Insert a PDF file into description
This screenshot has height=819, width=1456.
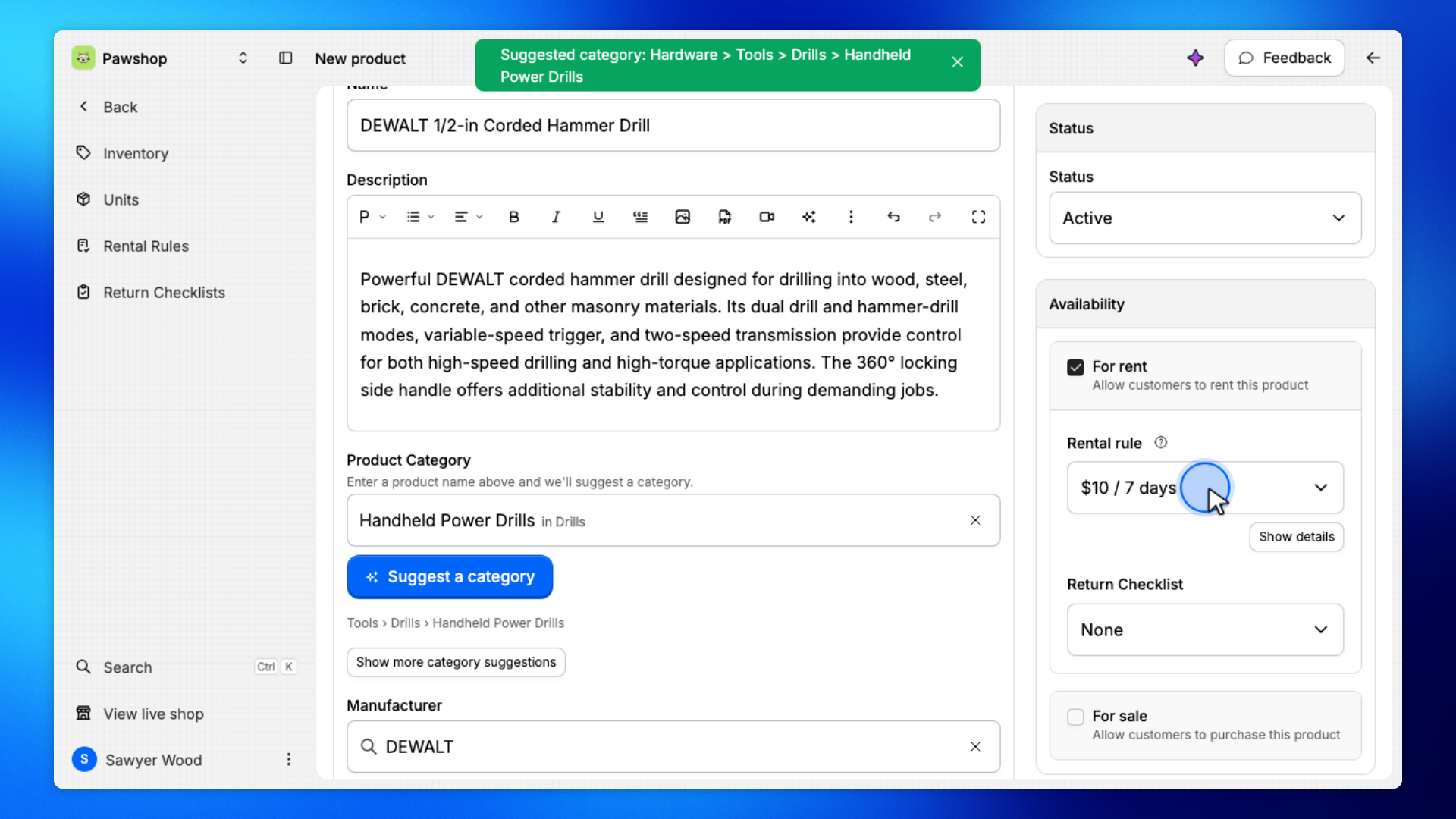725,217
